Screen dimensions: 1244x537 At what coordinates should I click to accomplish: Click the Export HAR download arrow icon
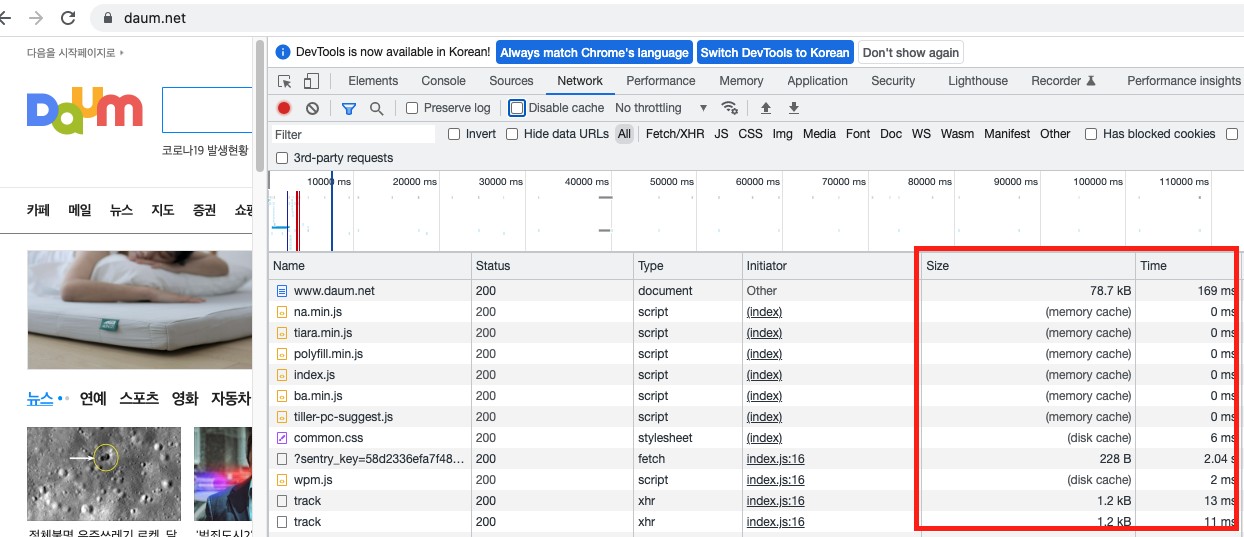pos(794,108)
